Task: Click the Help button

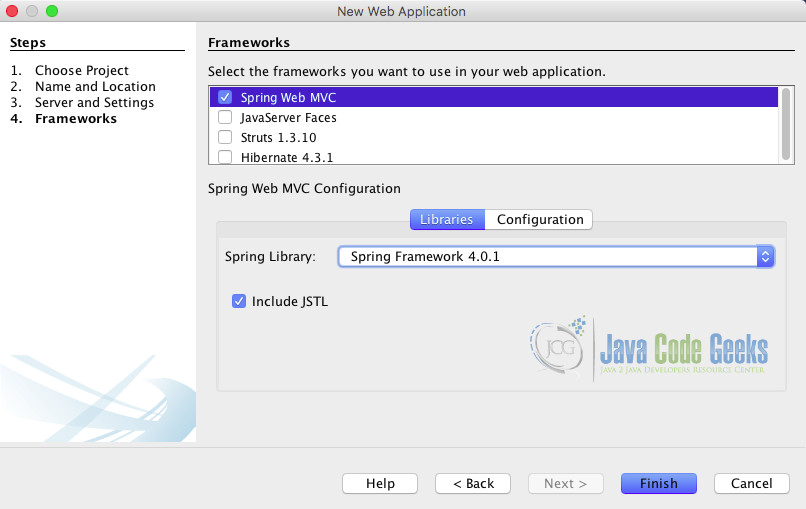Action: pyautogui.click(x=380, y=483)
